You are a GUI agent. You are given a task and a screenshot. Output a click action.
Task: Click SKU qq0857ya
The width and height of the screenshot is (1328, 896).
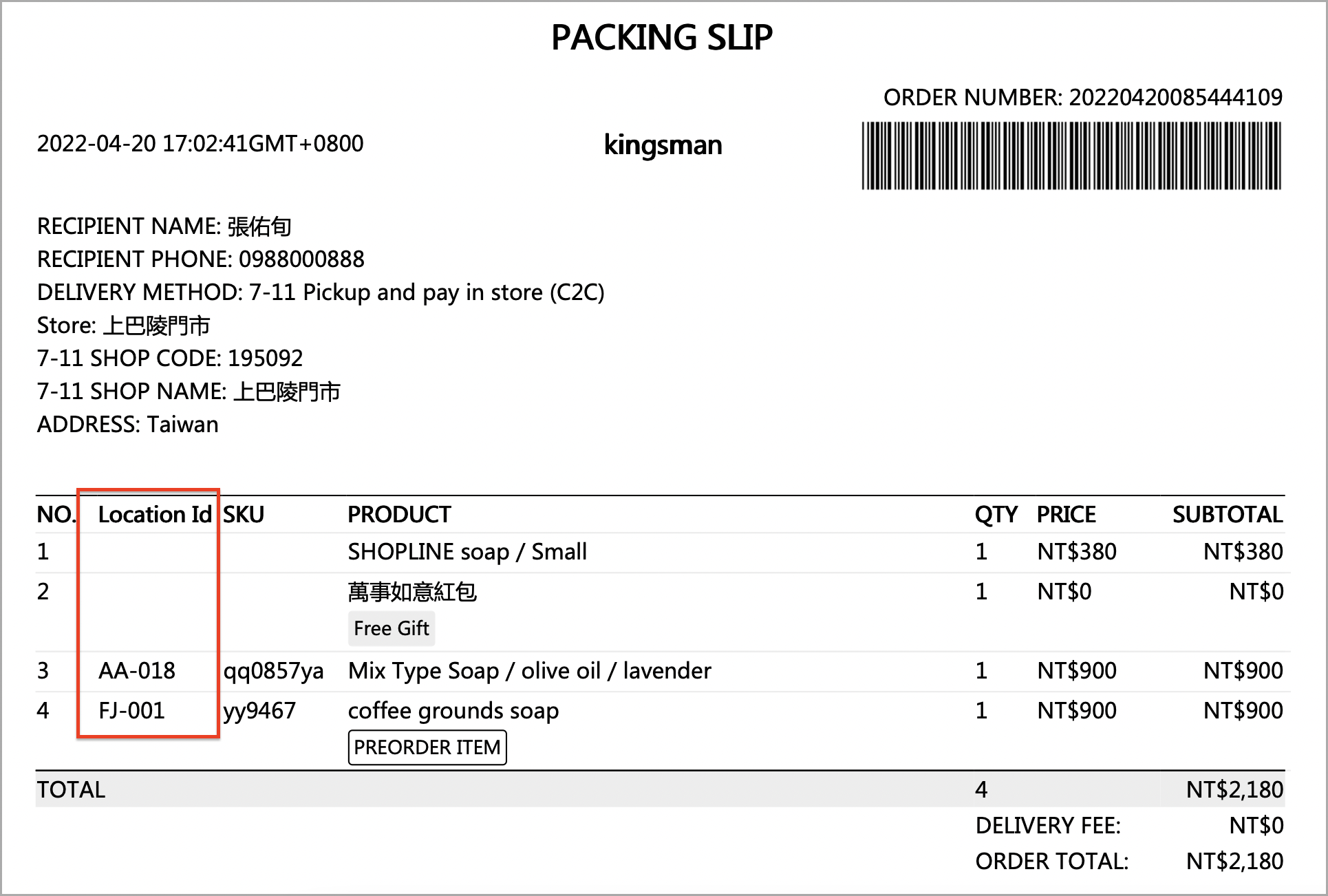coord(273,672)
